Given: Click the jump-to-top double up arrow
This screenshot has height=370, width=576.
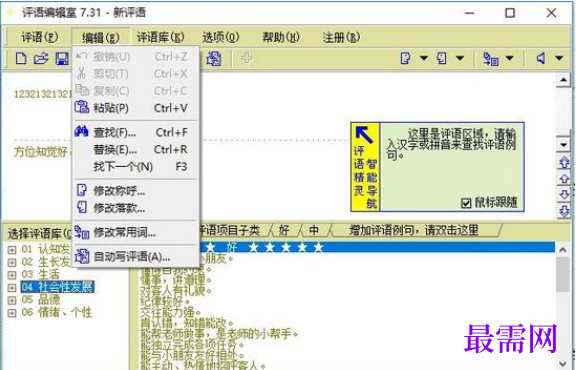Looking at the screenshot, I should click(x=564, y=162).
